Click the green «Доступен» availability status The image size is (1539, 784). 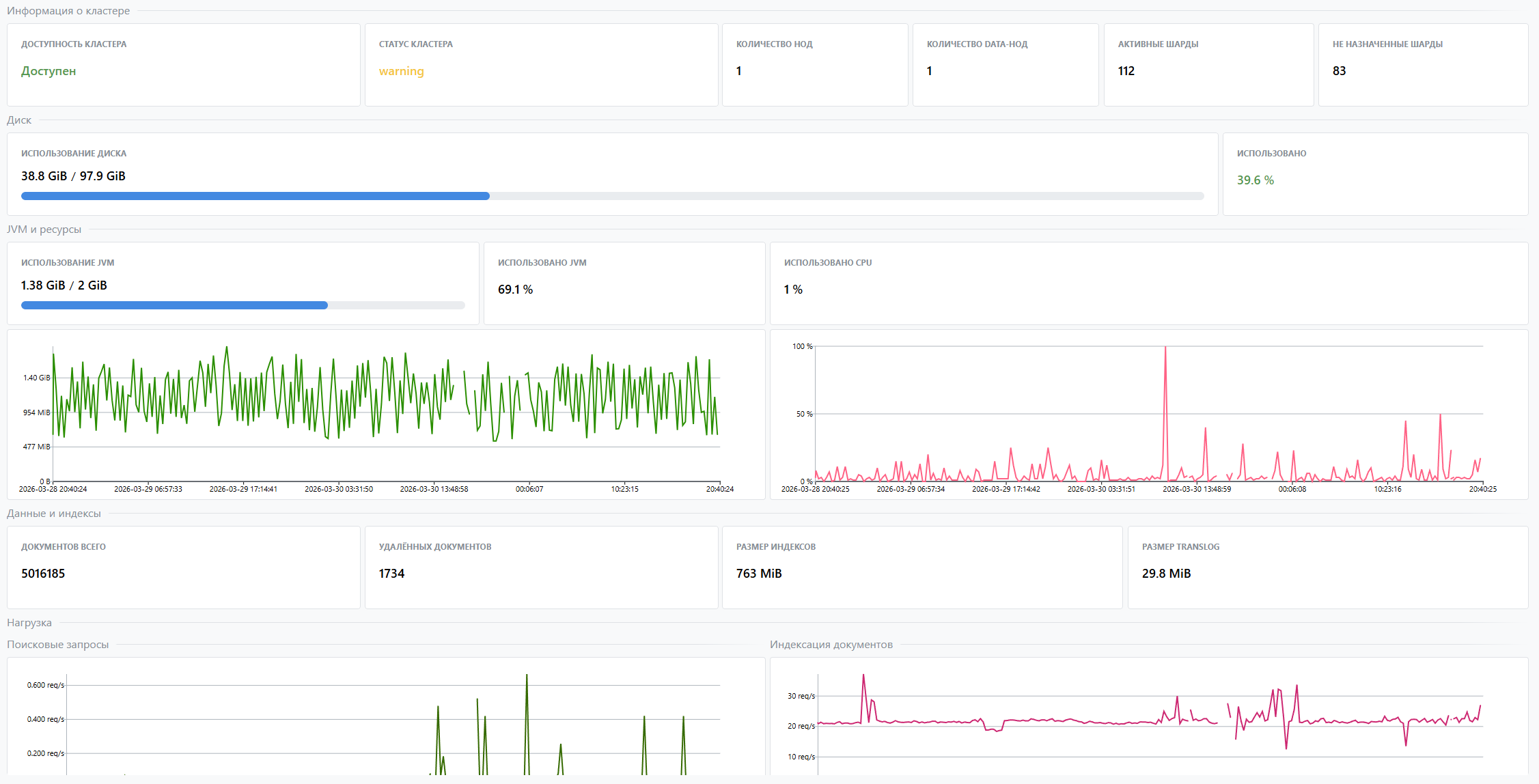tap(48, 70)
